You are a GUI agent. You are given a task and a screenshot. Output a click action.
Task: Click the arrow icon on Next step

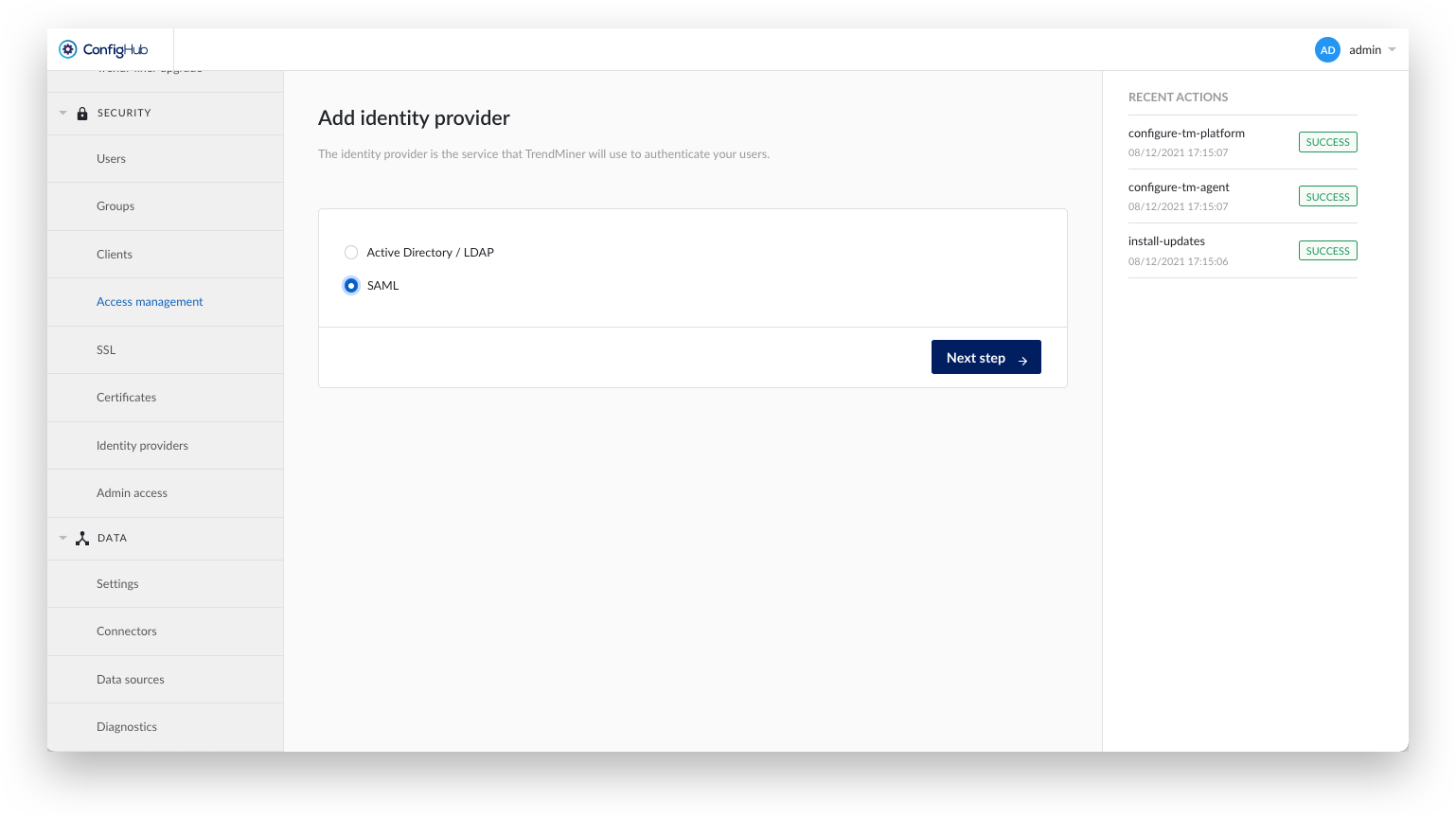pyautogui.click(x=1022, y=360)
